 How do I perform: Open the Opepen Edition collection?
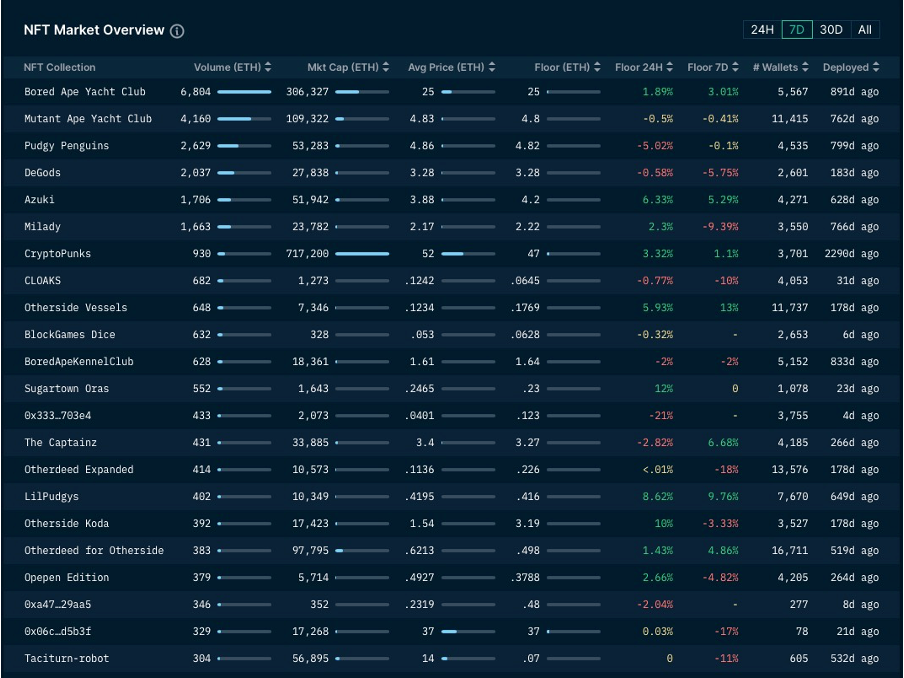pyautogui.click(x=66, y=578)
